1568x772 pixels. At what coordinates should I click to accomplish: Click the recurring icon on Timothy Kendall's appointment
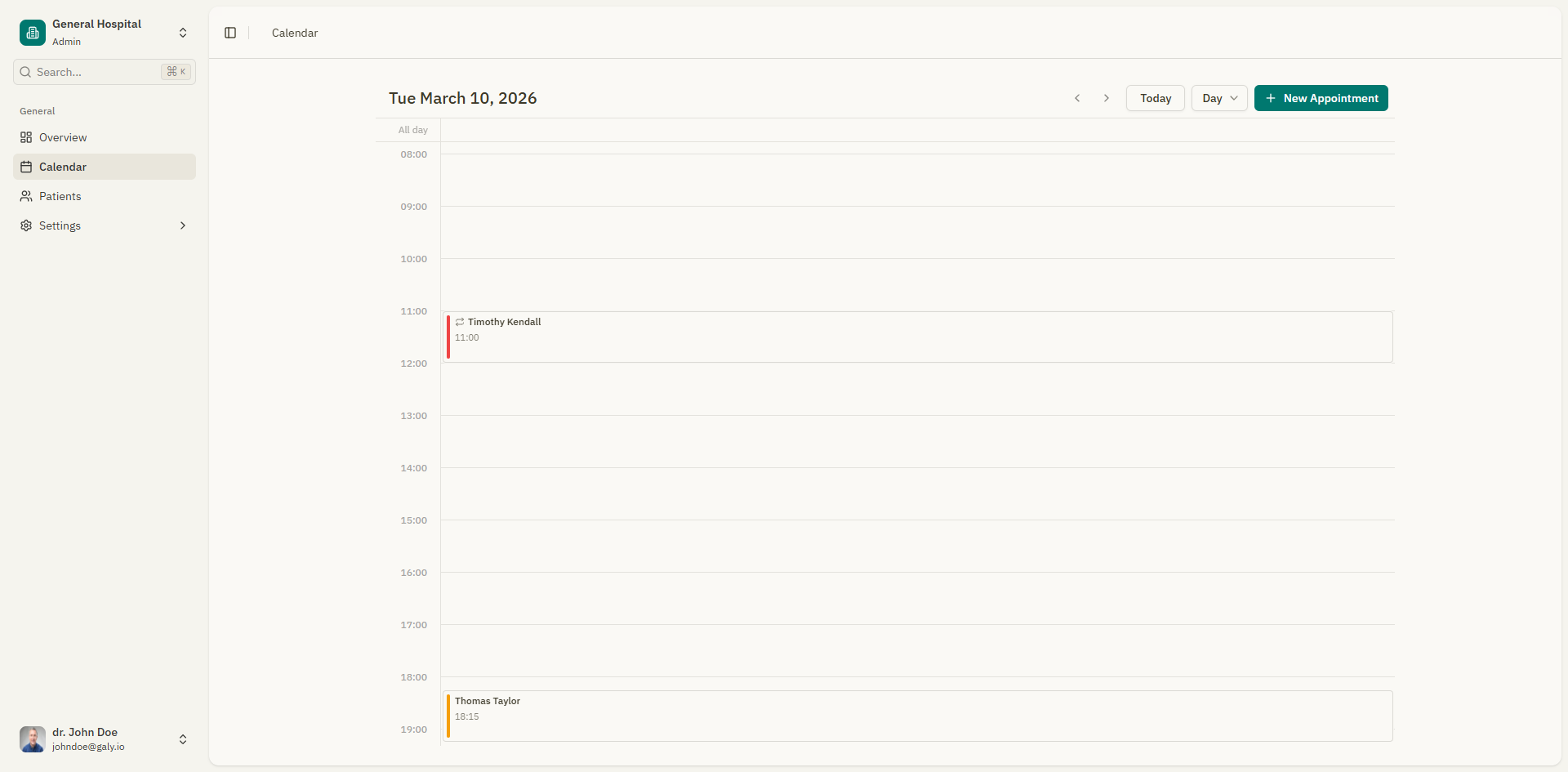click(460, 322)
